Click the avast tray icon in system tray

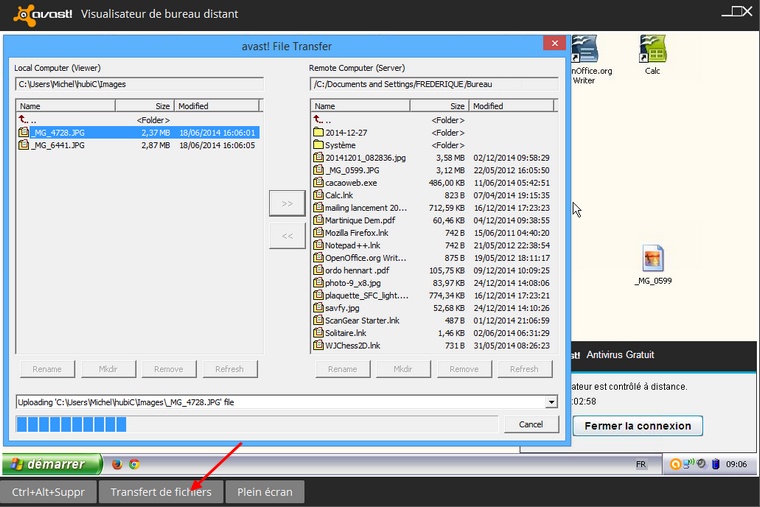(x=674, y=464)
